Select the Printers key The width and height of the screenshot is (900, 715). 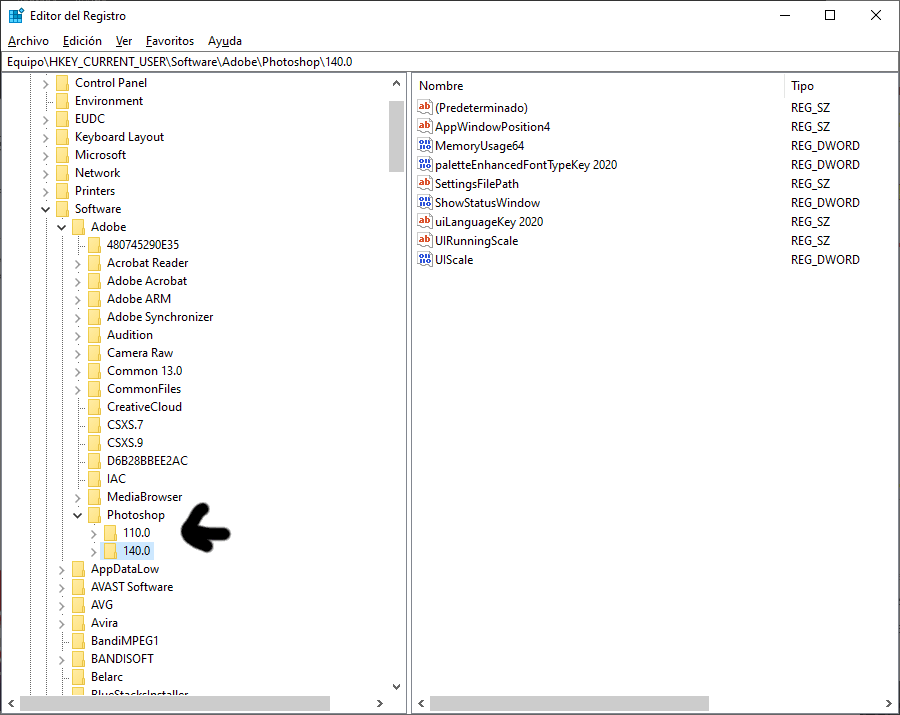click(x=95, y=191)
